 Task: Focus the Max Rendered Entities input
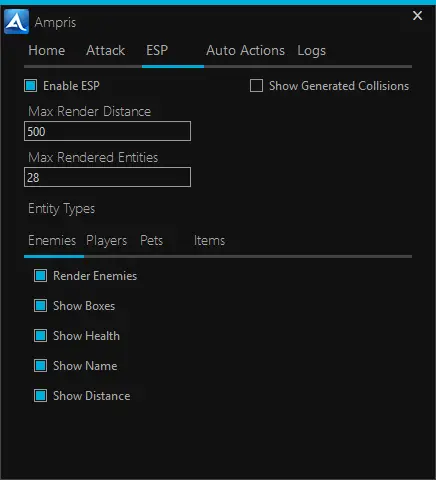tap(107, 177)
